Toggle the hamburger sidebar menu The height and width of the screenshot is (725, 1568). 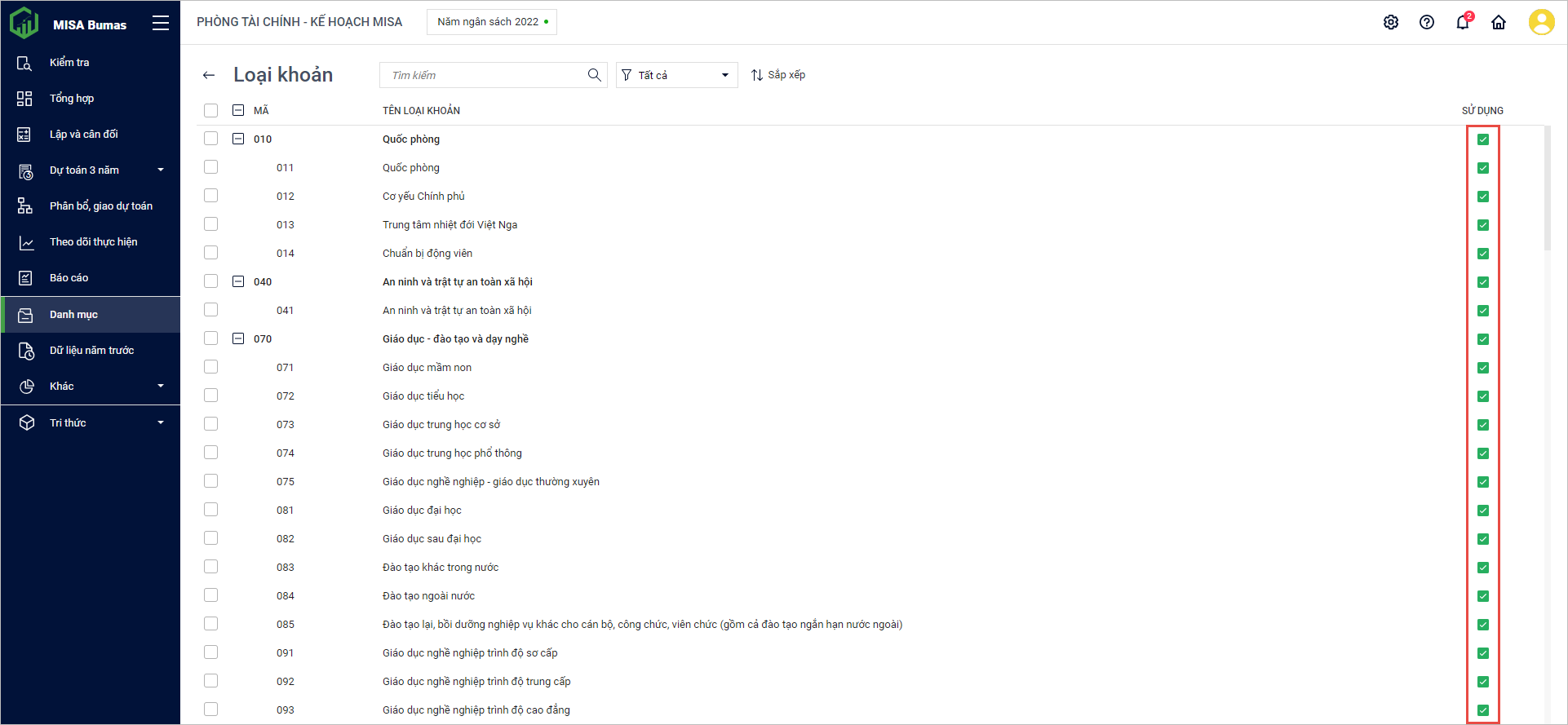point(161,24)
